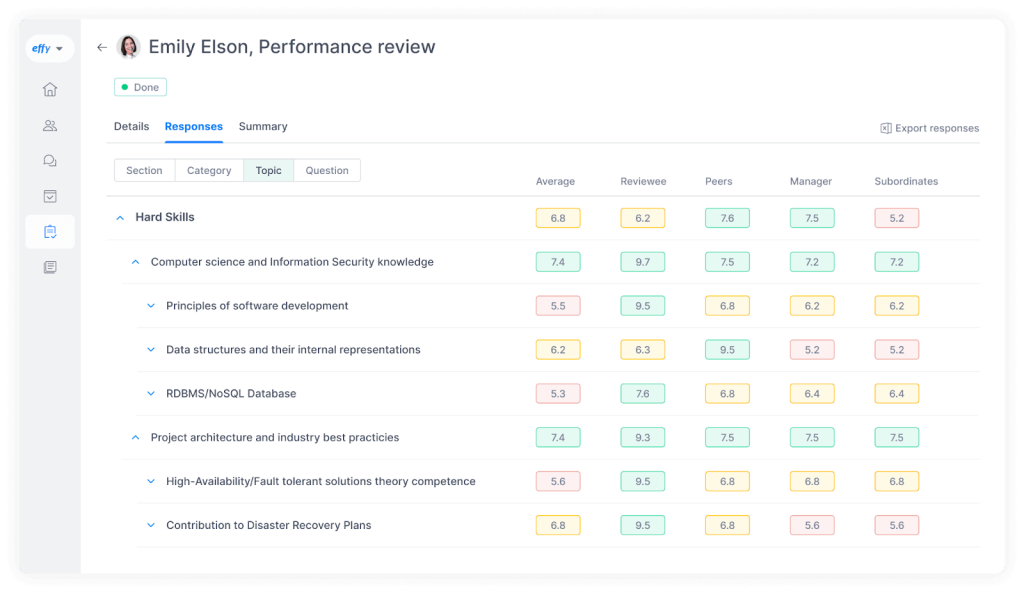Image resolution: width=1024 pixels, height=593 pixels.
Task: Click the back arrow beside Emily Elson
Action: point(101,47)
